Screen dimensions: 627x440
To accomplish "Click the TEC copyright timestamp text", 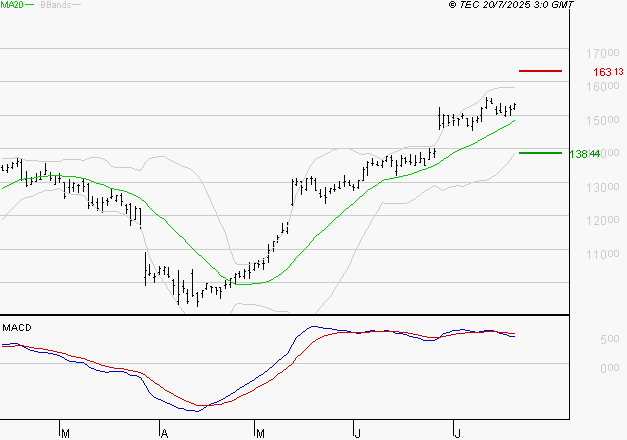I will click(x=511, y=5).
